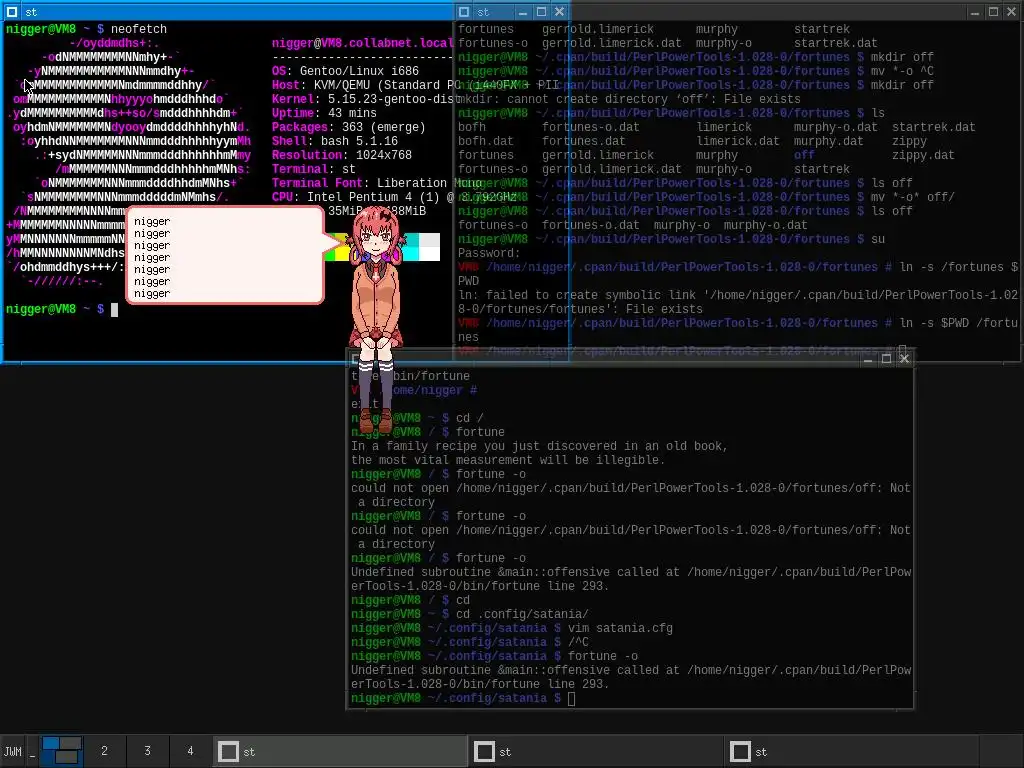Screen dimensions: 1024x768
Task: Click 'zippy.dat' in the ls output
Action: click(923, 155)
